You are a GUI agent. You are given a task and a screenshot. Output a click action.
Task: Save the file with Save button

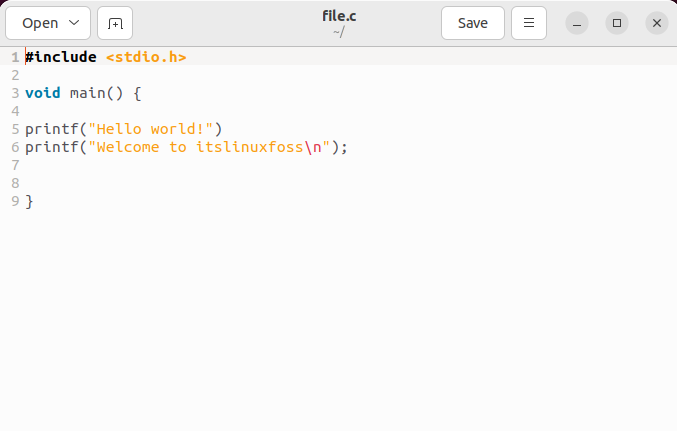tap(473, 23)
